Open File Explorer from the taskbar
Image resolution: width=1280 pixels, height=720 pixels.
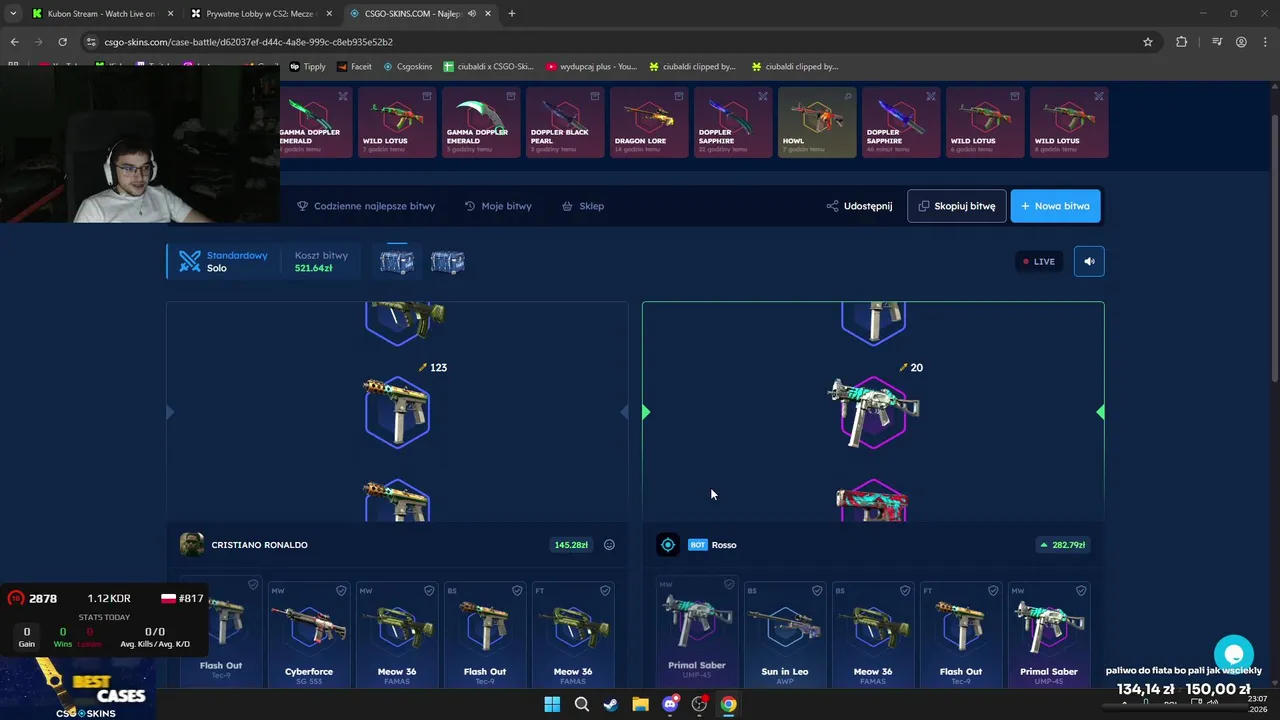(x=640, y=704)
